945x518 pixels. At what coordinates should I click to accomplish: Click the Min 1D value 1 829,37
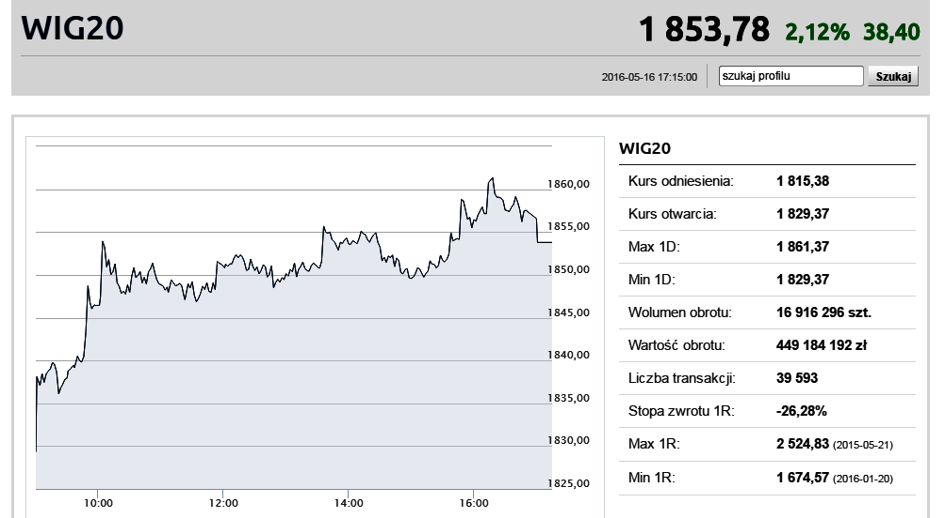click(x=803, y=280)
